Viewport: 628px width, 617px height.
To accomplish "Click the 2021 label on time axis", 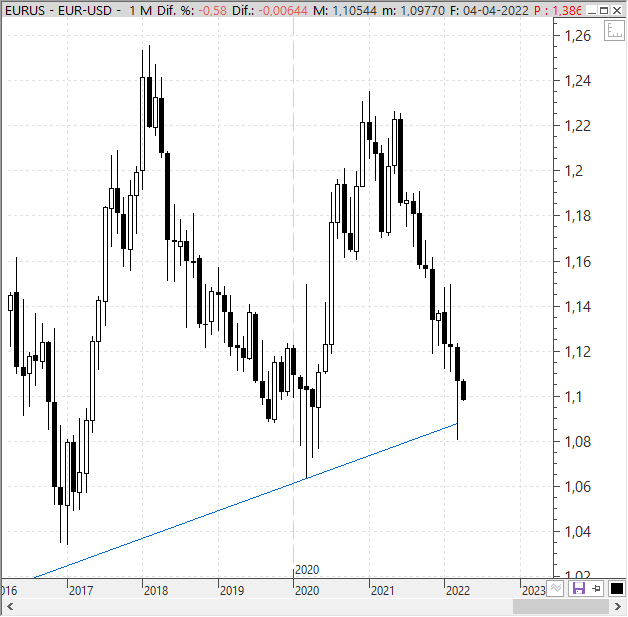I will coord(382,591).
